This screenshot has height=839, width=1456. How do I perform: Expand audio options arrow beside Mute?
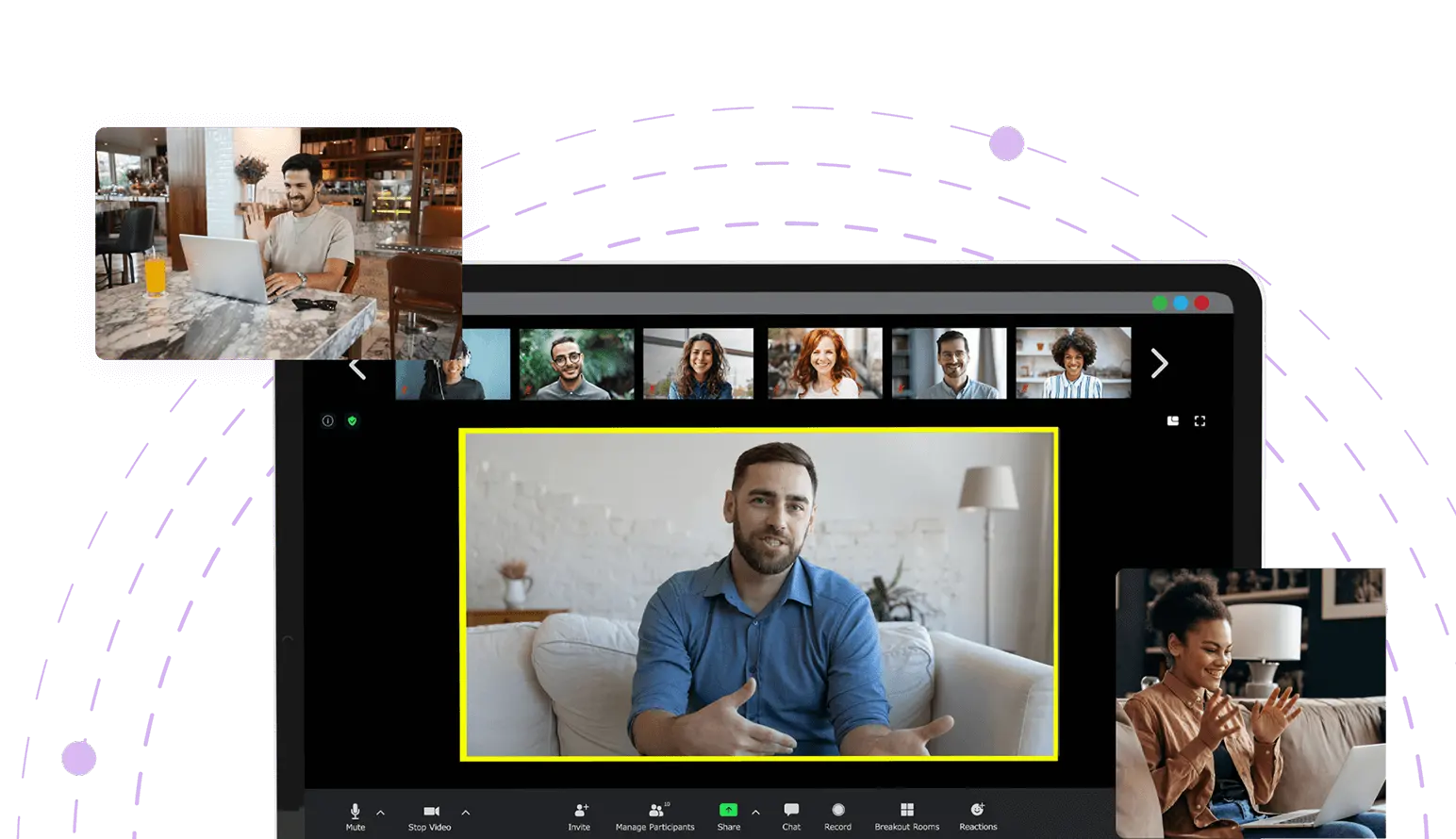pyautogui.click(x=381, y=812)
